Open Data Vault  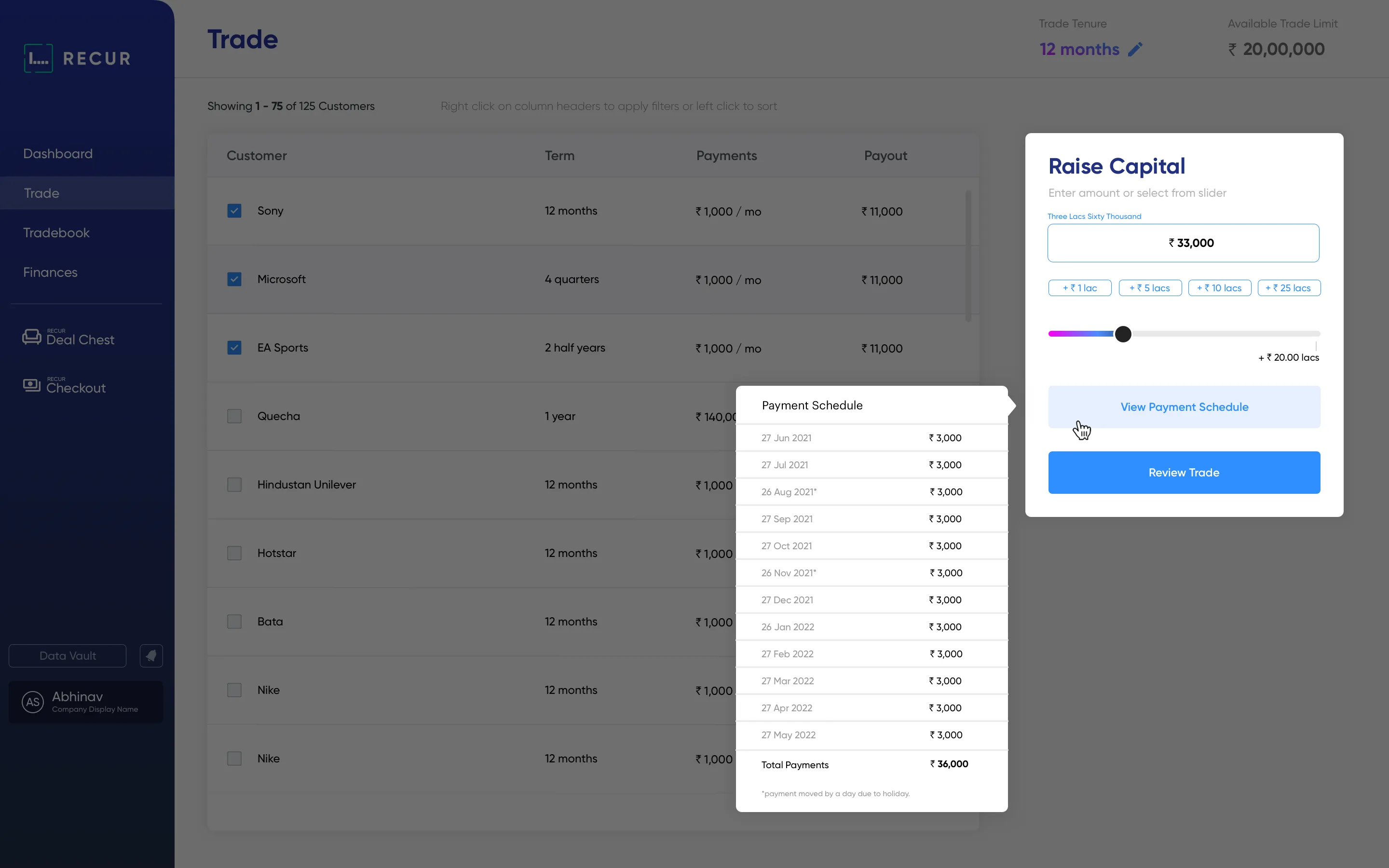coord(67,655)
